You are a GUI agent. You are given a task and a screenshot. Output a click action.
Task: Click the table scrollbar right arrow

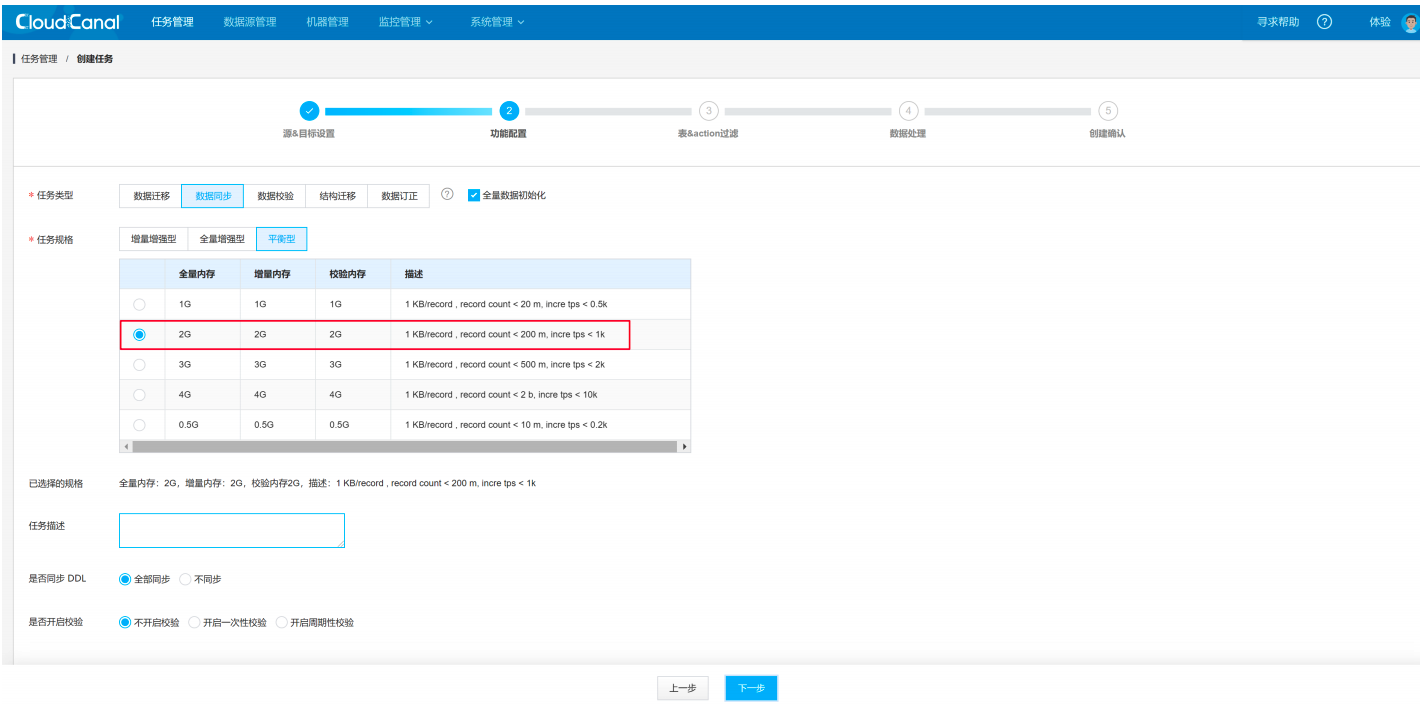[685, 446]
